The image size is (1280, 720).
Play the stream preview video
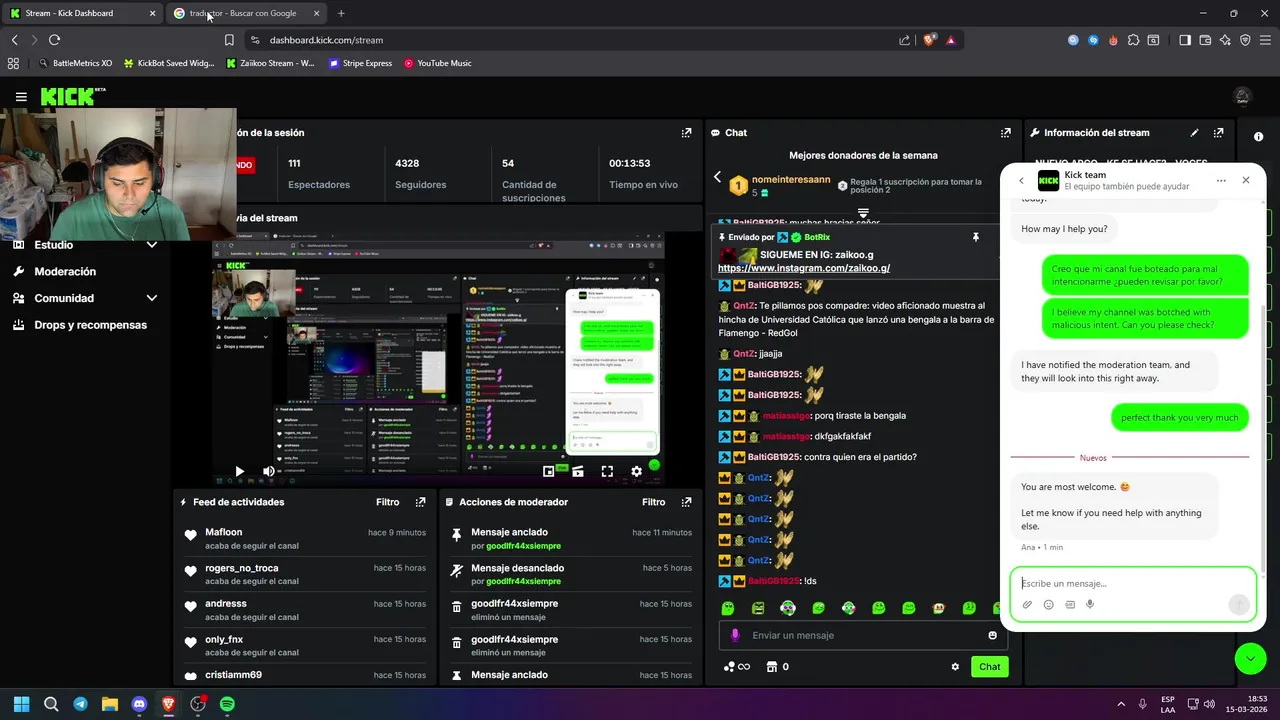pos(239,471)
